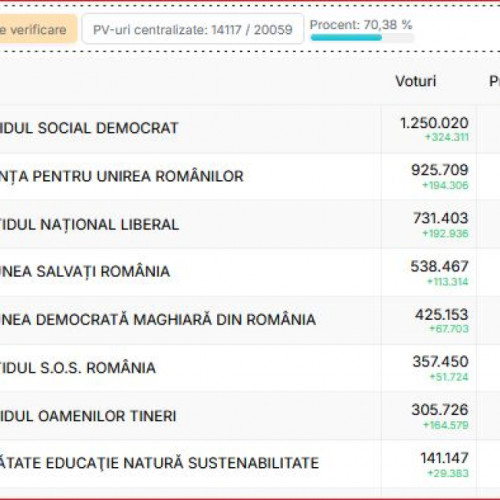Click the 'verificare' orange button

click(x=38, y=30)
